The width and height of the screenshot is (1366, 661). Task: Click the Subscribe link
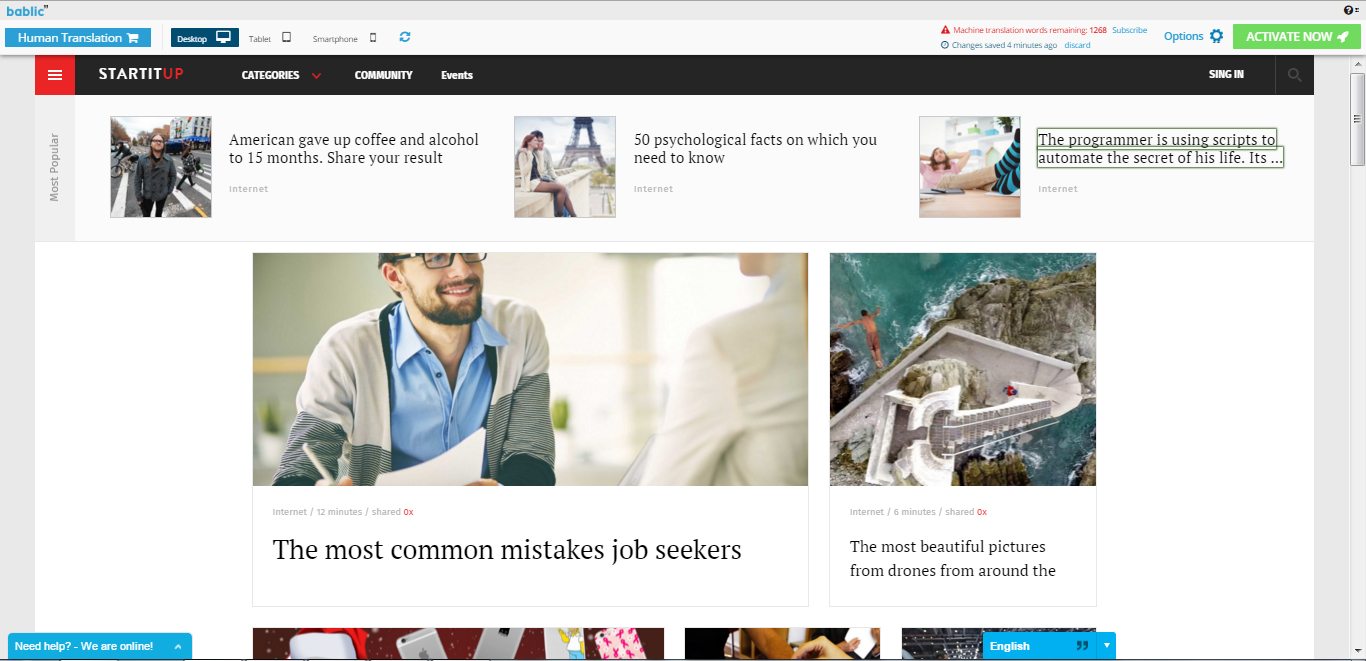[x=1130, y=30]
